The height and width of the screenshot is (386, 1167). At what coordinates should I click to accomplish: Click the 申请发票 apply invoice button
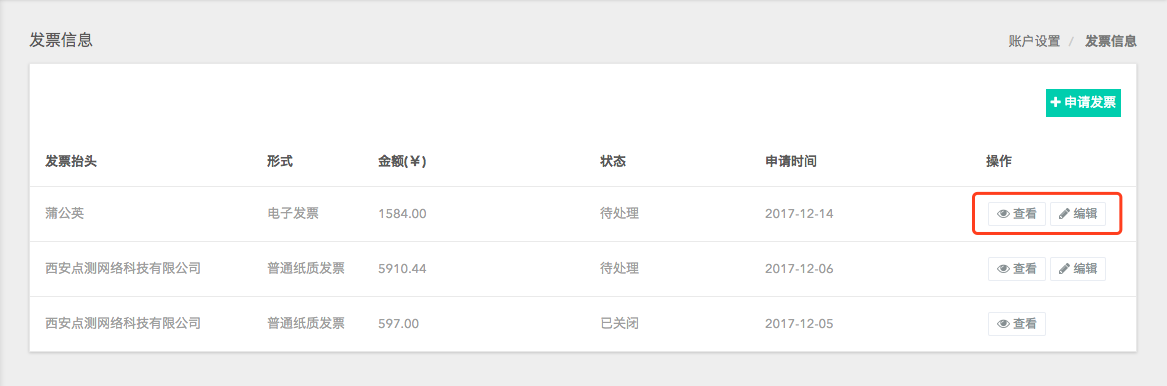tap(1083, 103)
